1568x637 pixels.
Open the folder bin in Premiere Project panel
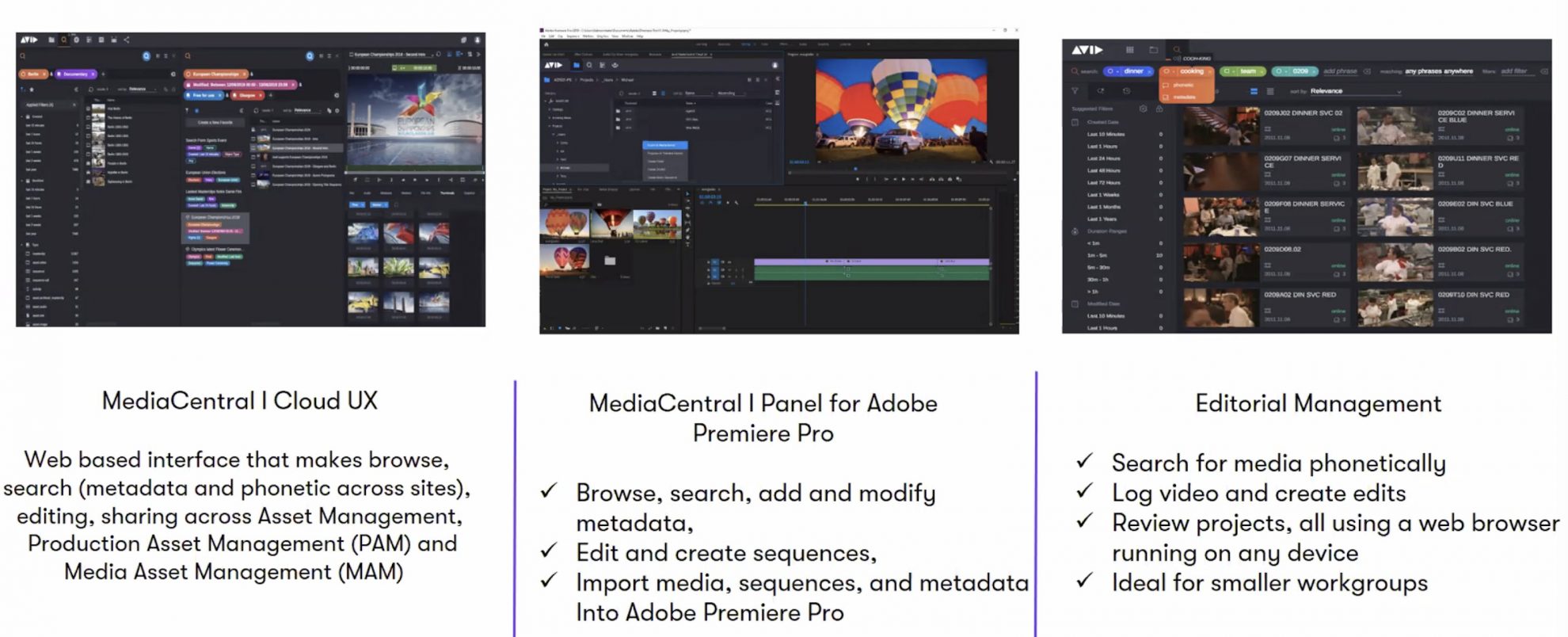pyautogui.click(x=610, y=260)
